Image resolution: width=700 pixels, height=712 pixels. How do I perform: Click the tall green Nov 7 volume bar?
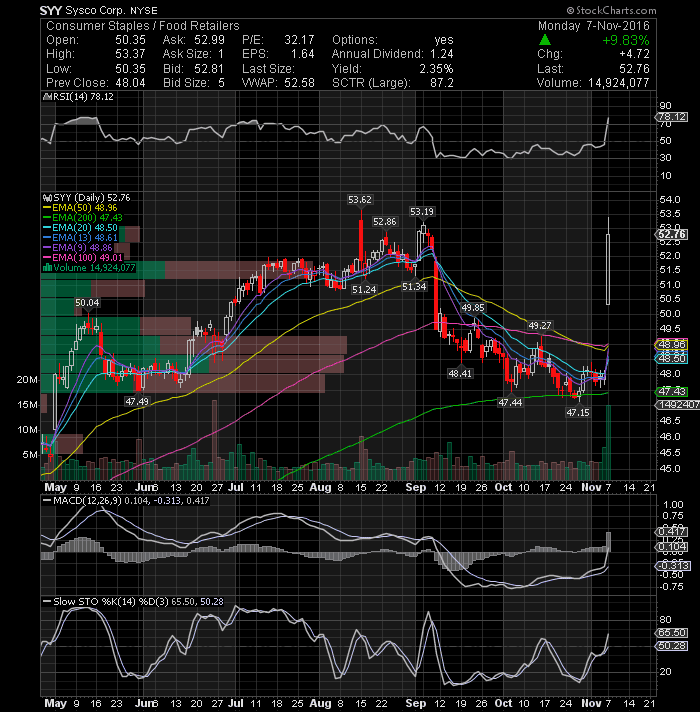608,443
